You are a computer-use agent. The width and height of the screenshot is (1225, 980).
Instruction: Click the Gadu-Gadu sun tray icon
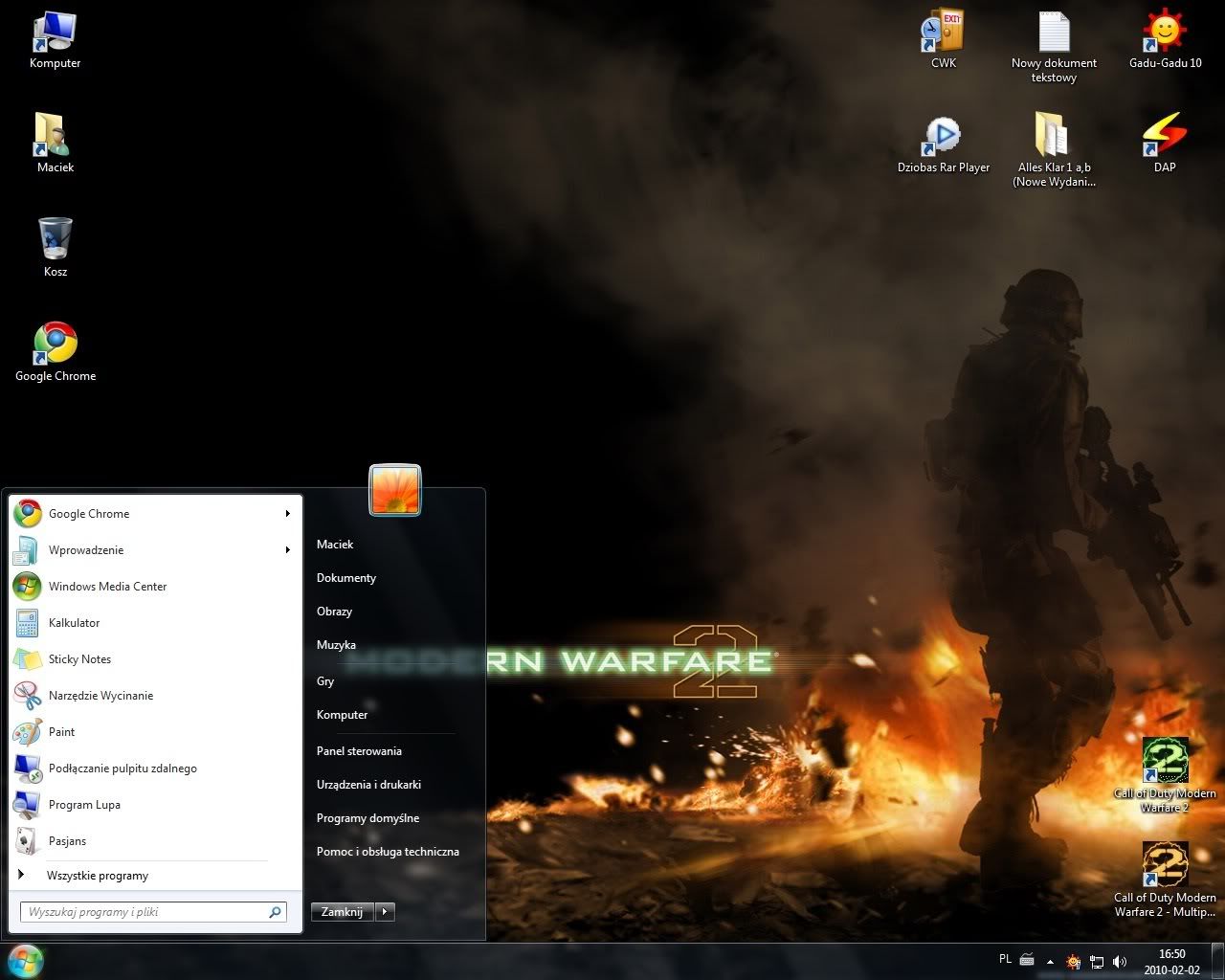click(1074, 961)
